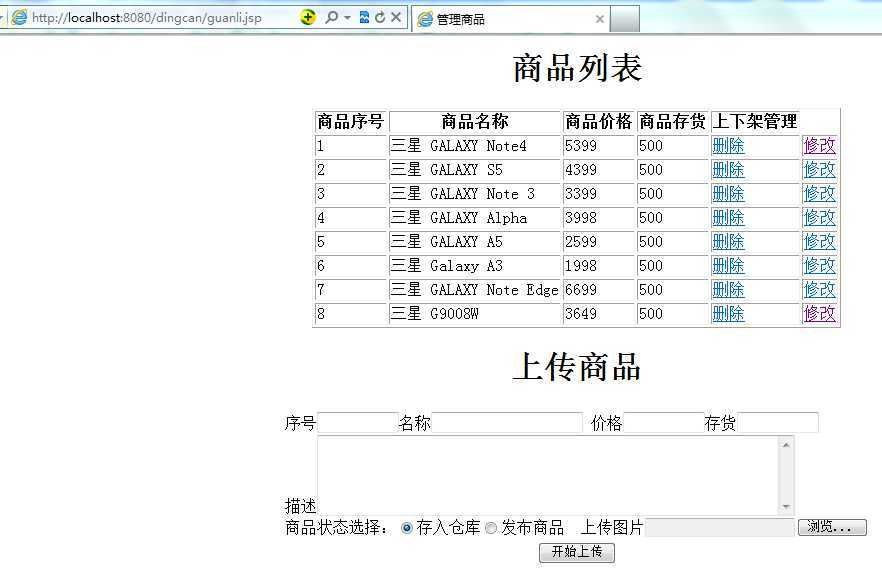Click the 开始上传 button

point(577,552)
